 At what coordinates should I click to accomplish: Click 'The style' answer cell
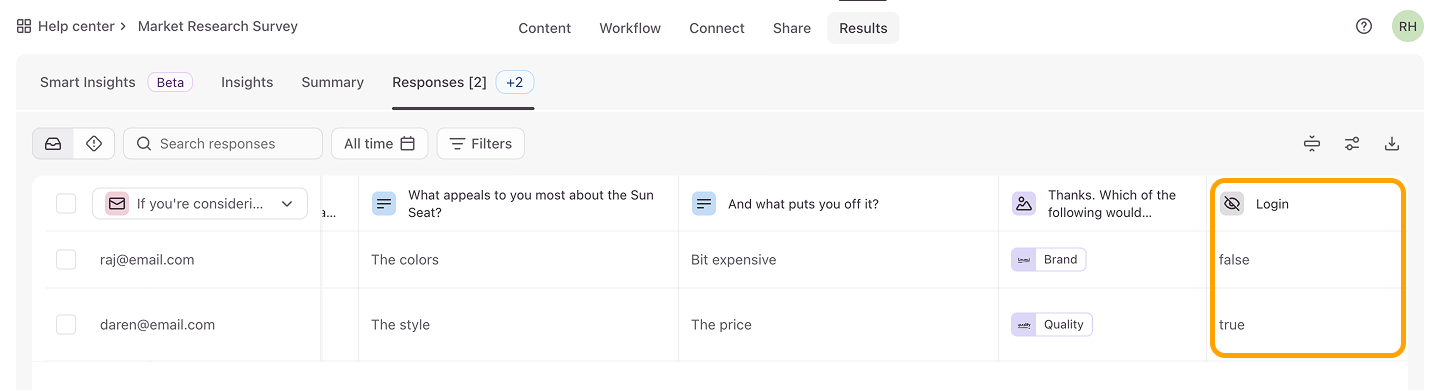coord(518,325)
